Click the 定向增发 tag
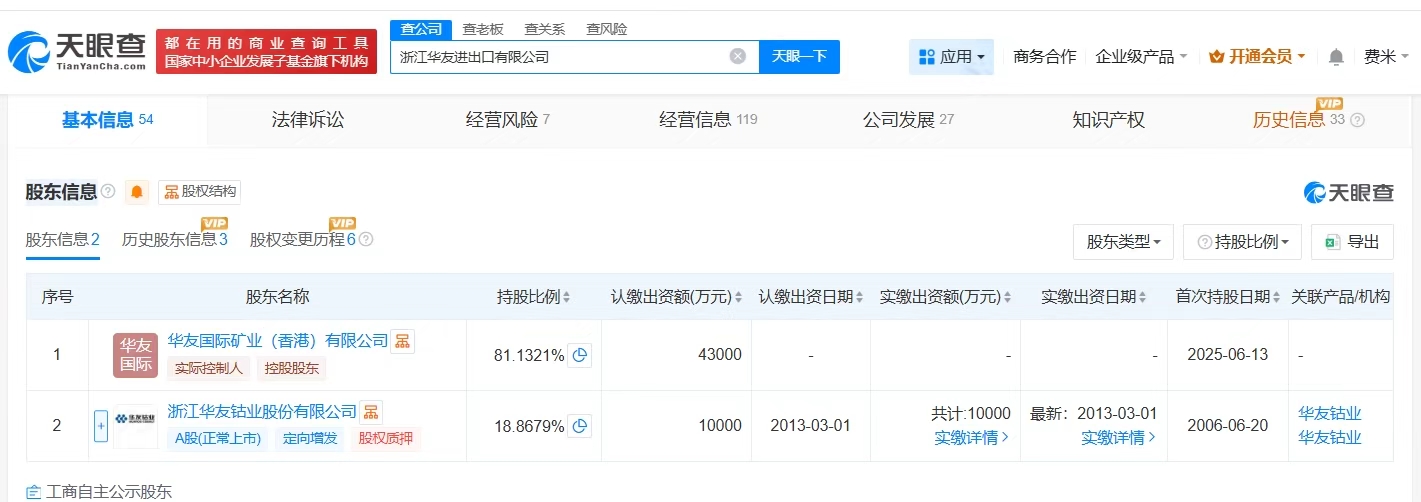This screenshot has height=502, width=1421. coord(311,438)
